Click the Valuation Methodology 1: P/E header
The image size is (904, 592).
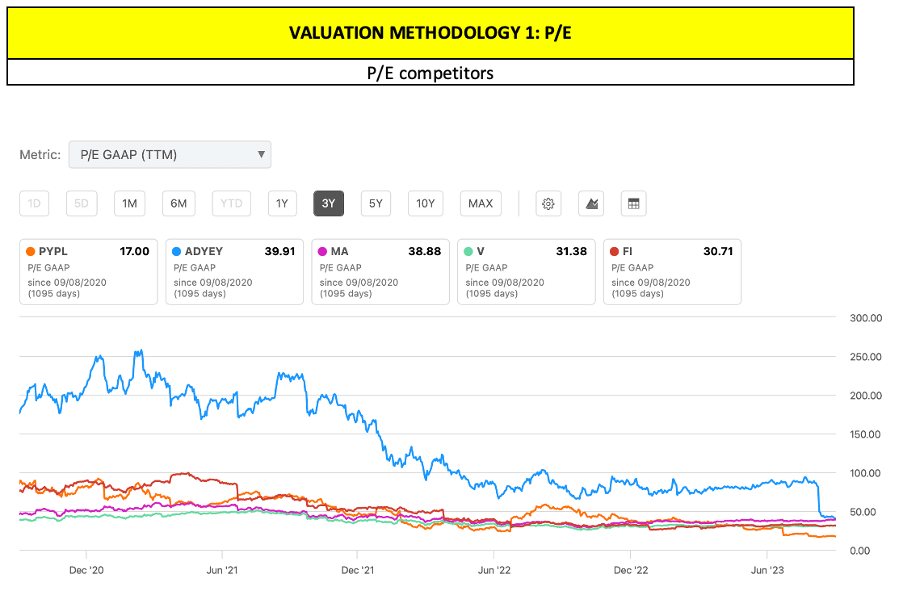(430, 33)
